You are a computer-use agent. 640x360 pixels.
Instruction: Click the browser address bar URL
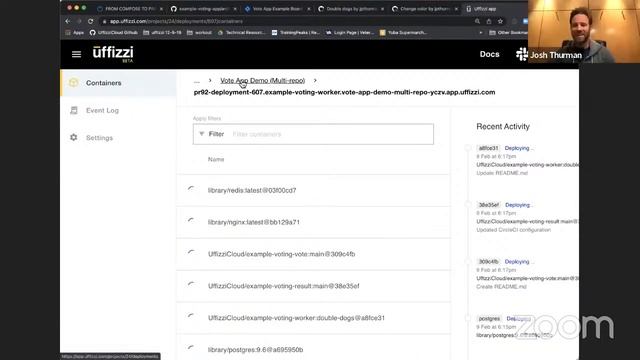[176, 21]
